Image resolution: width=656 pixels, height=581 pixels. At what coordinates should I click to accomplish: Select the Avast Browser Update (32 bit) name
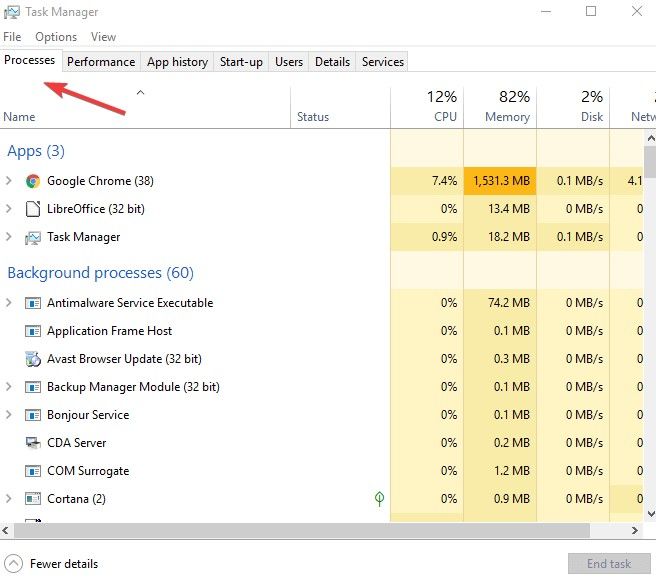click(x=124, y=359)
